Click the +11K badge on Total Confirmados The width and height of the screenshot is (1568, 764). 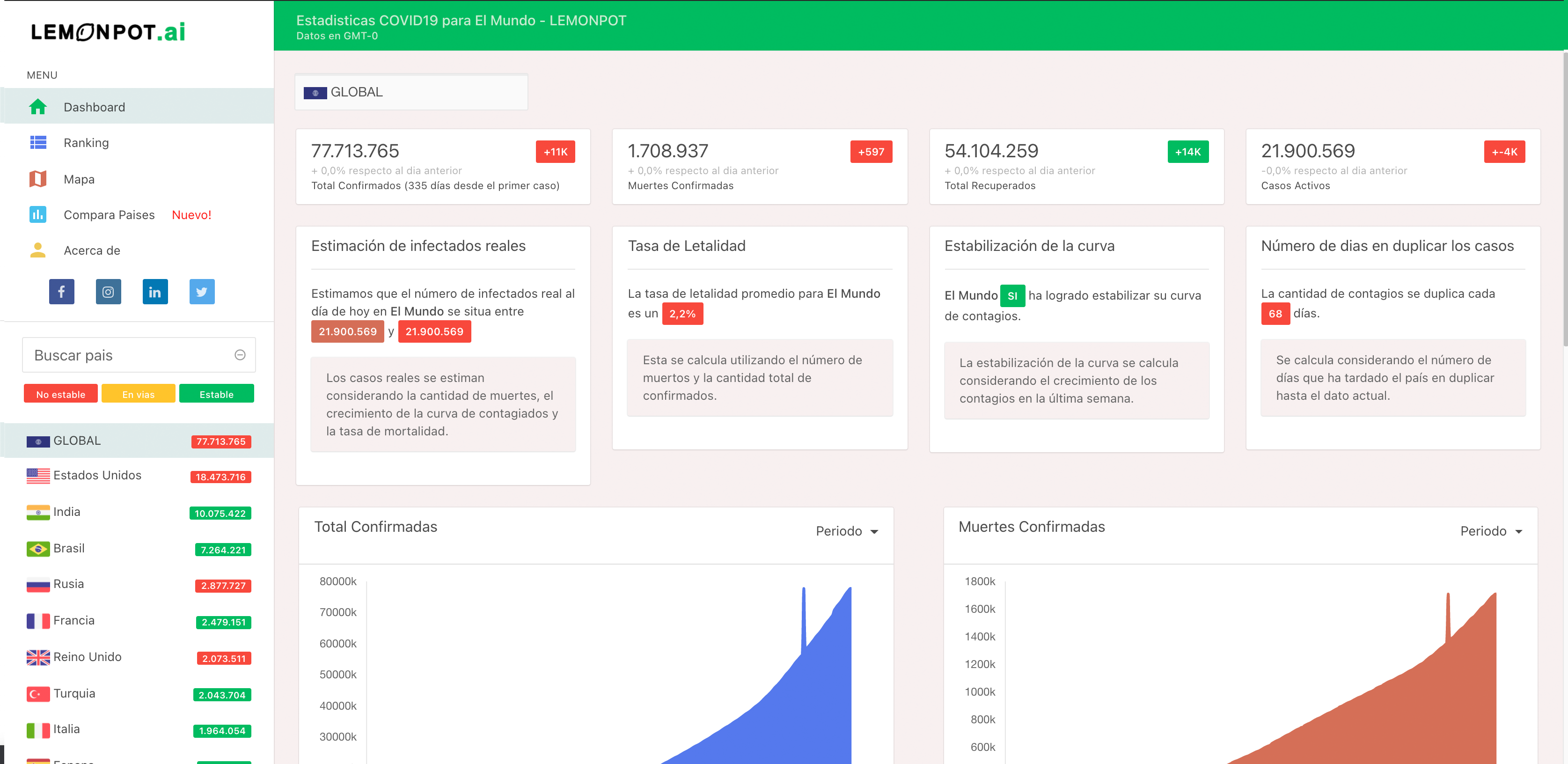(555, 152)
